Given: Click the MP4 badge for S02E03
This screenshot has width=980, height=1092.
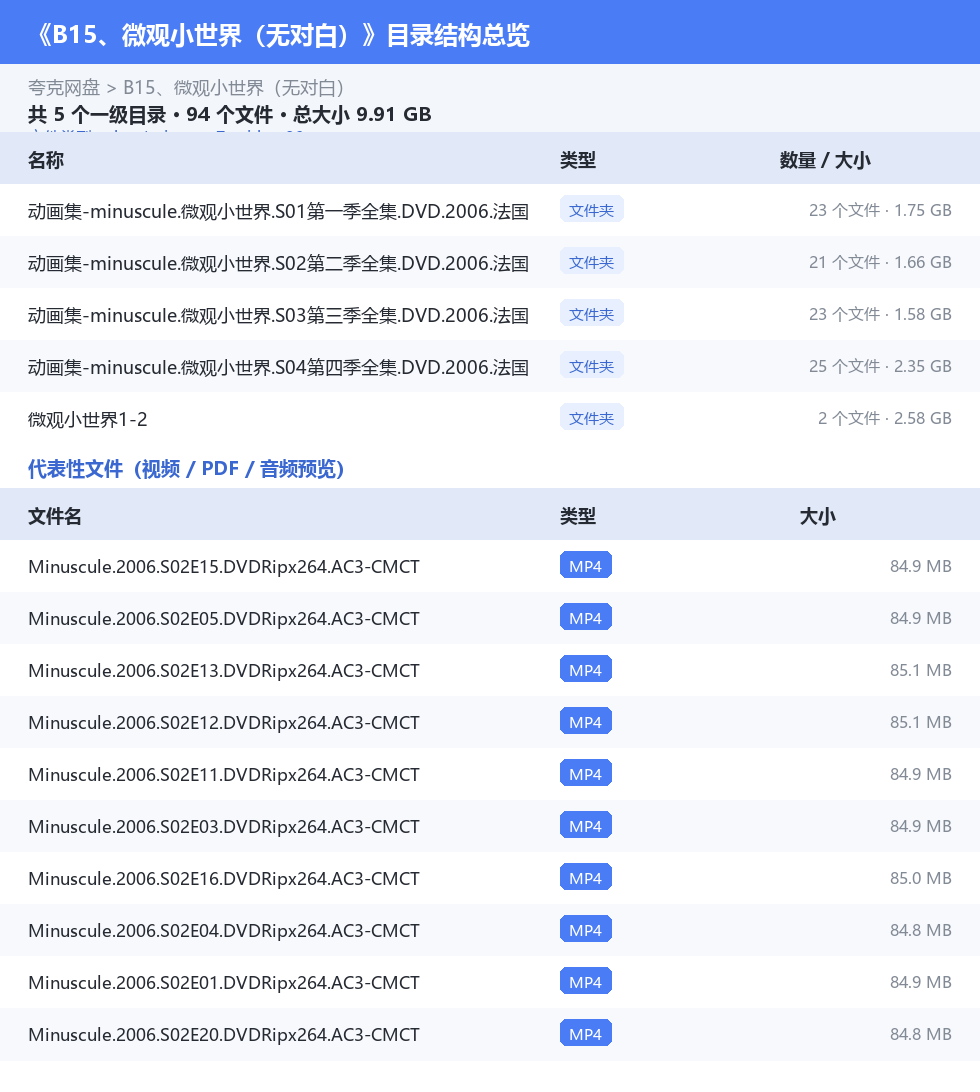Looking at the screenshot, I should 586,825.
